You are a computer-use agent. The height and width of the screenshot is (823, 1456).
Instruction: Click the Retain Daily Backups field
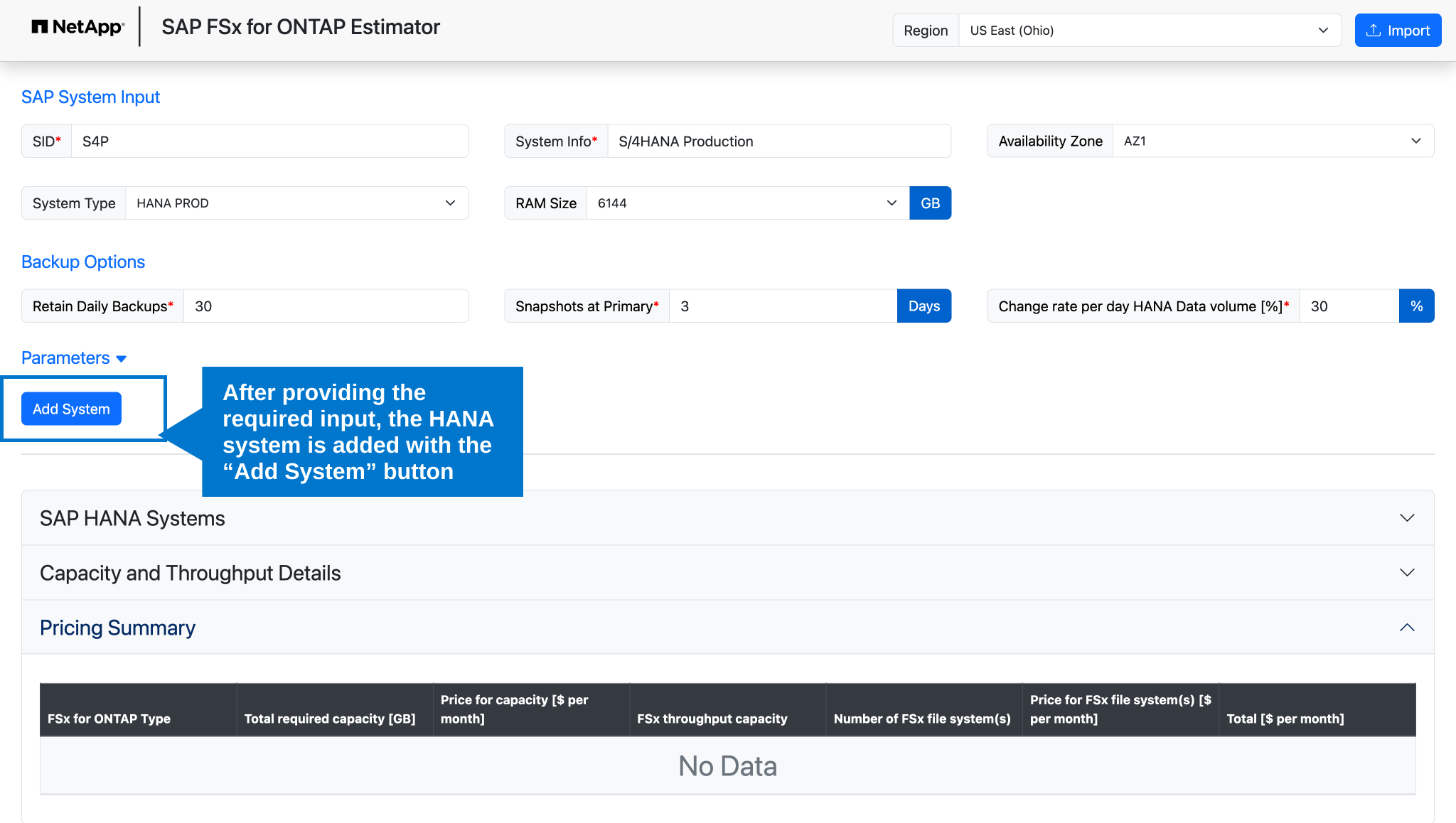point(326,306)
